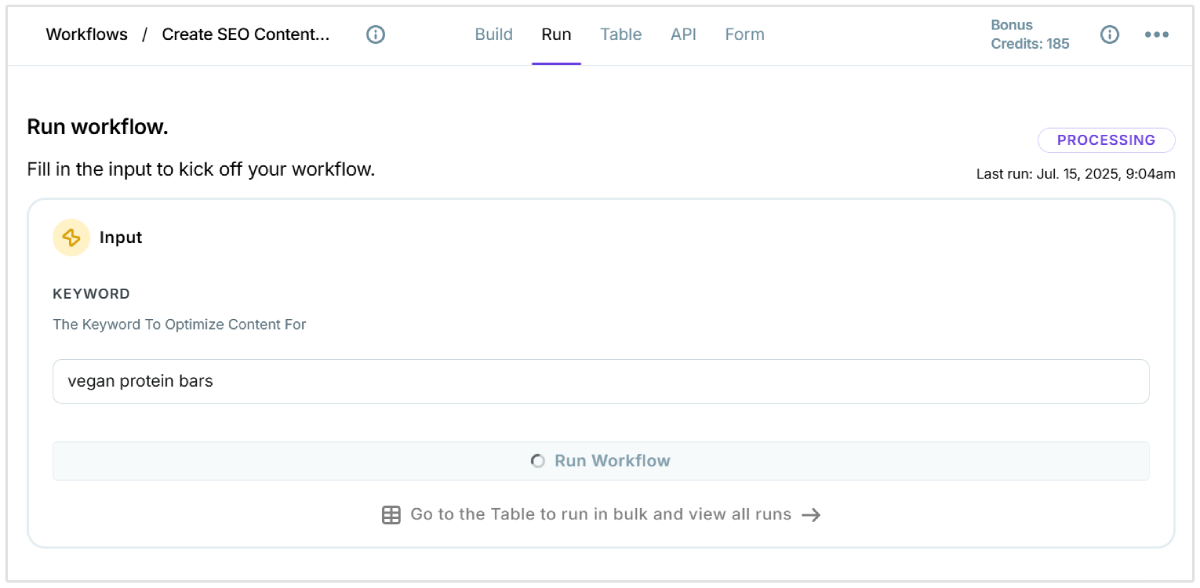This screenshot has height=588, width=1200.
Task: Click the right arrow beside the bulk run link
Action: (x=812, y=514)
